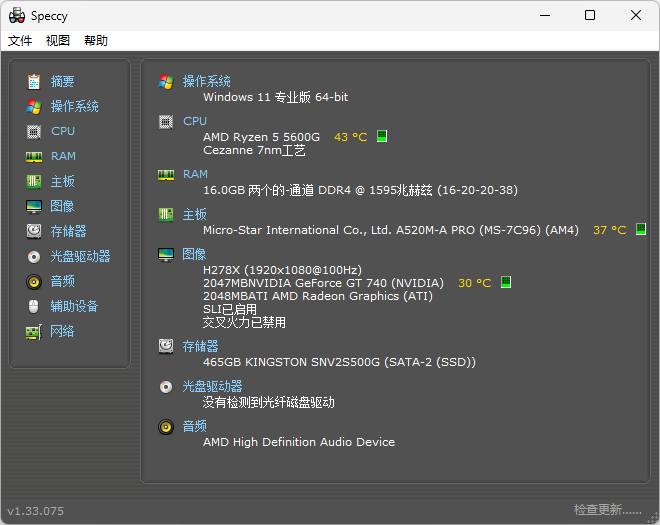Click the Cezanne 7nm工艺 text
Viewport: 660px width, 525px height.
click(x=254, y=150)
